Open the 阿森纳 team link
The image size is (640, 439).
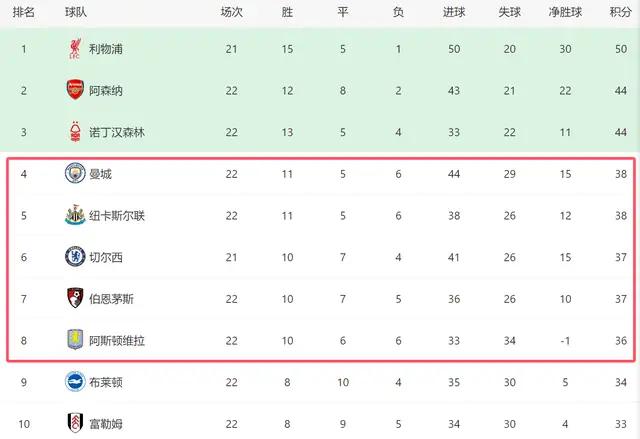108,90
